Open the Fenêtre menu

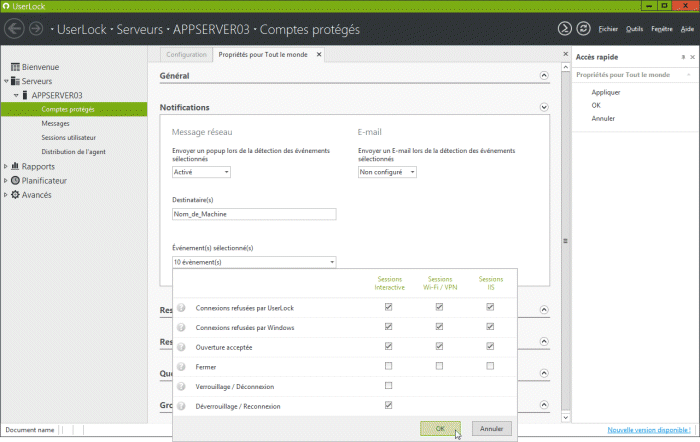(x=662, y=29)
